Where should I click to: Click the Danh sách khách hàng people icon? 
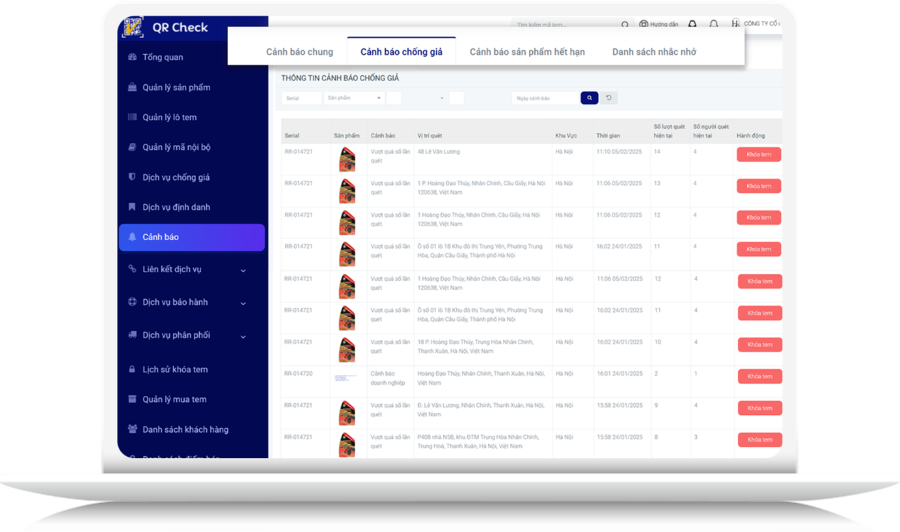[132, 429]
